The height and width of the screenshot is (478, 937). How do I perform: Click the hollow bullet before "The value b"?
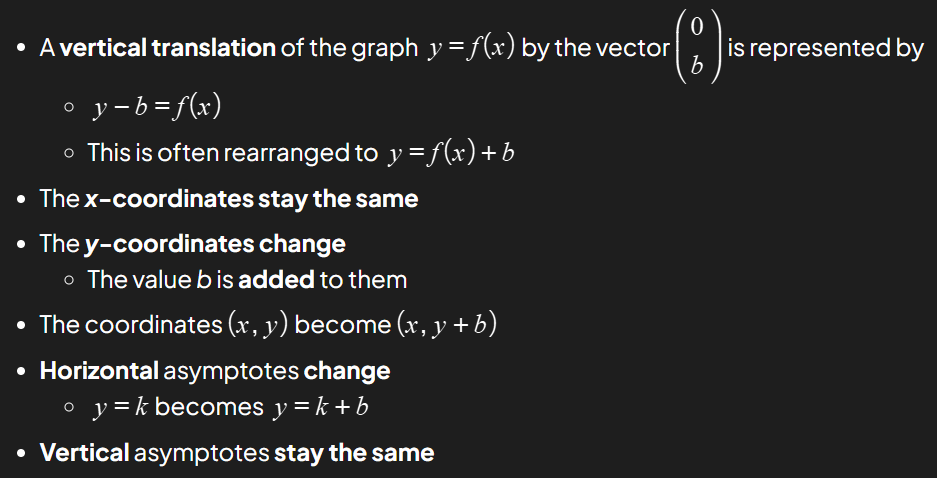pyautogui.click(x=68, y=281)
